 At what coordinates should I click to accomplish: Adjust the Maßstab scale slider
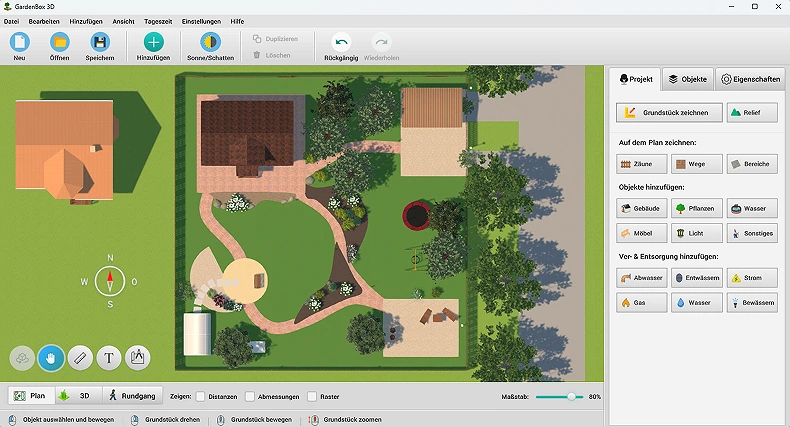[x=571, y=396]
